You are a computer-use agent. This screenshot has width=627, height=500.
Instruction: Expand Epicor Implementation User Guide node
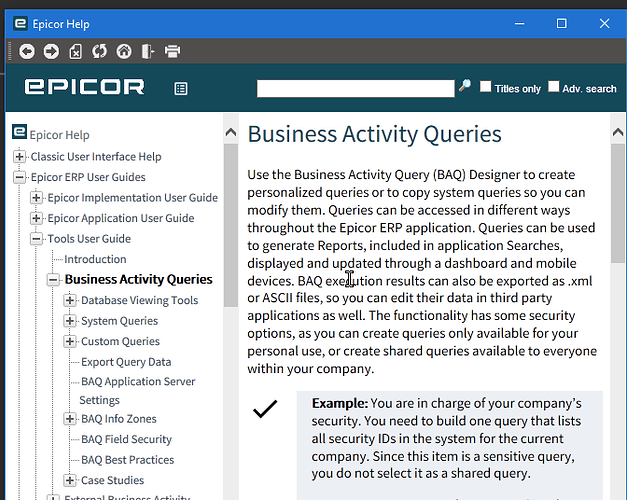click(x=36, y=198)
